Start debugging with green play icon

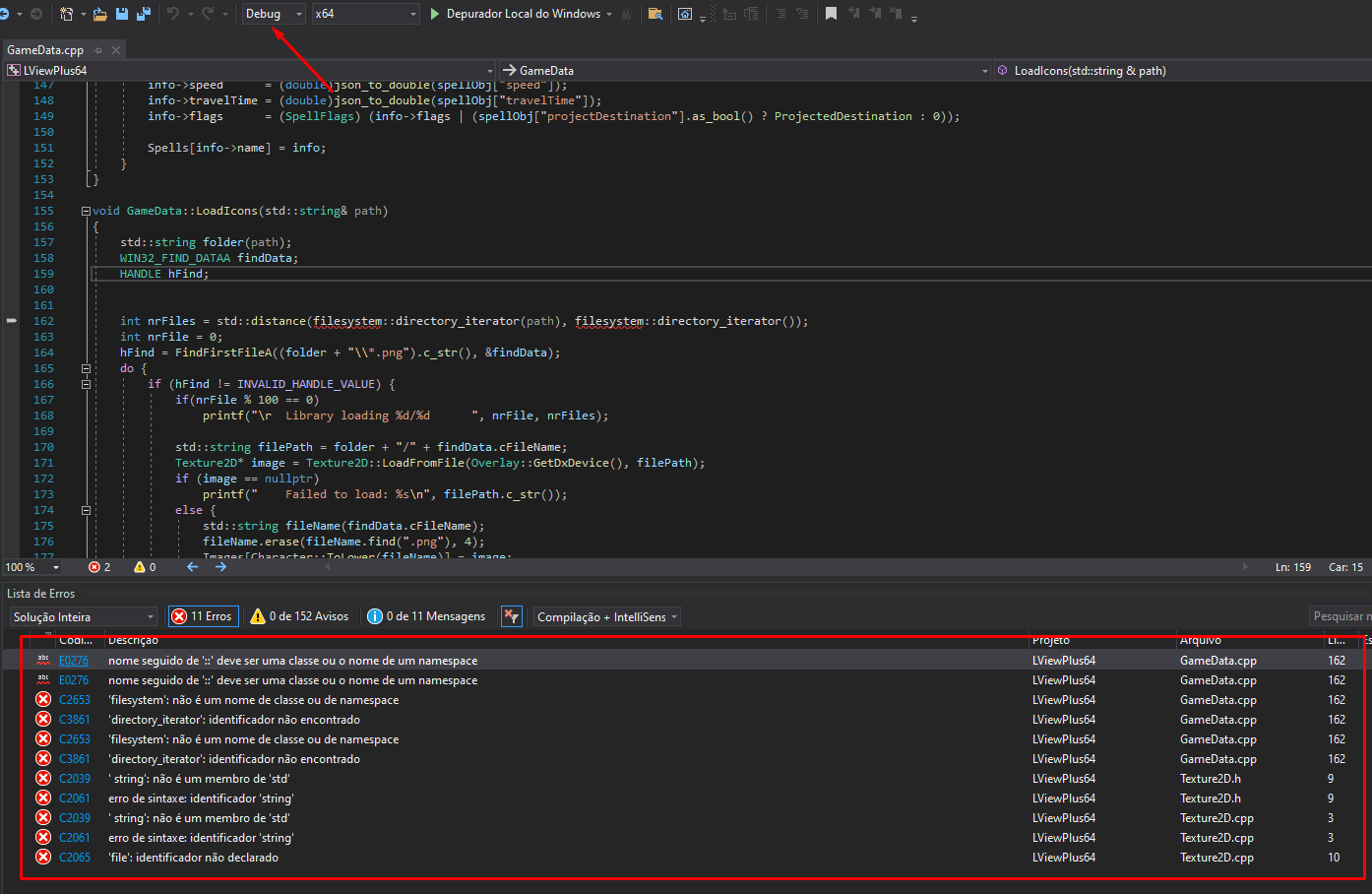pos(435,14)
